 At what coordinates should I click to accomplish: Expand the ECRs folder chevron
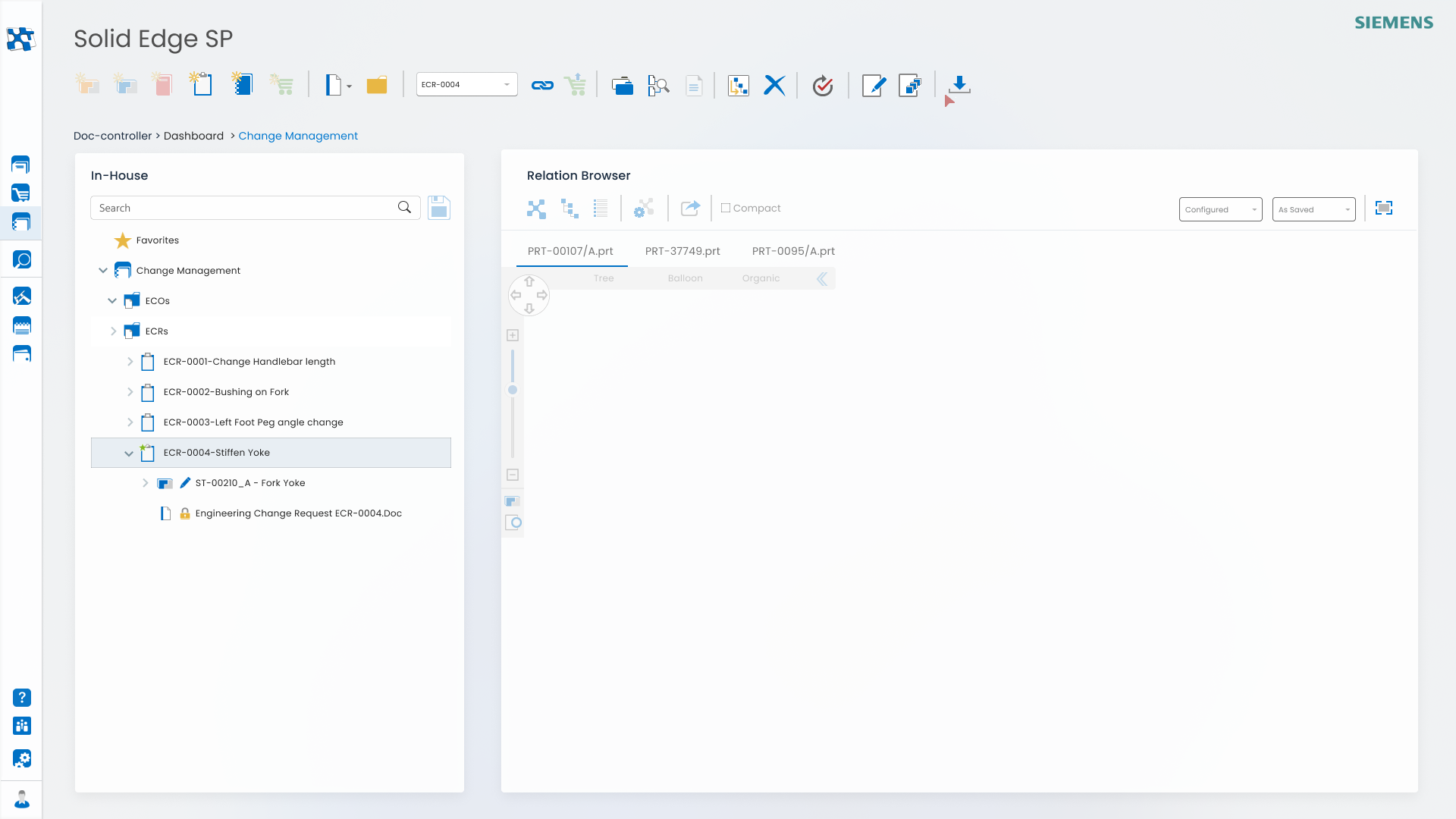[113, 331]
